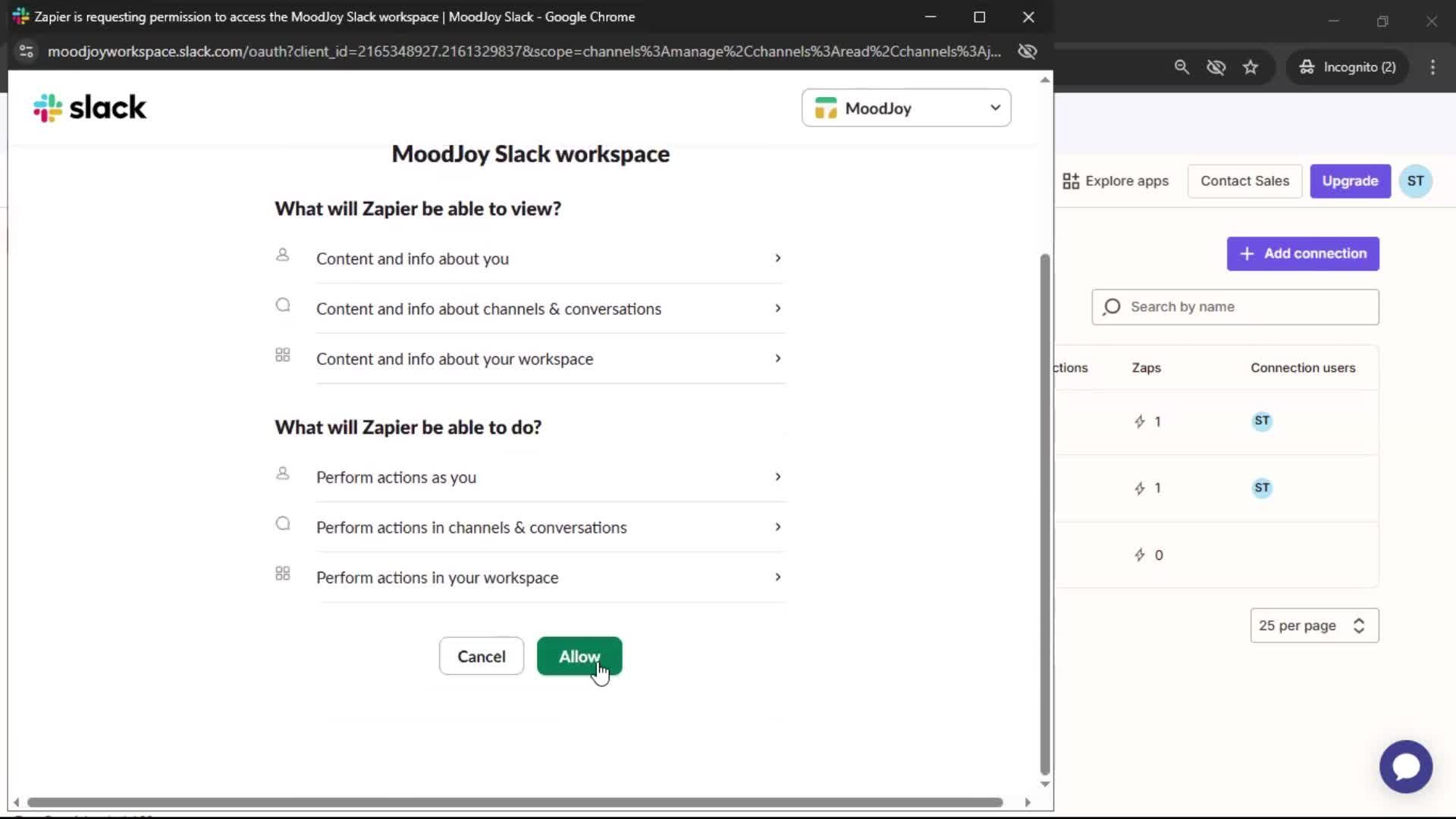Open the 25 per page dropdown
The image size is (1456, 819).
click(x=1314, y=626)
